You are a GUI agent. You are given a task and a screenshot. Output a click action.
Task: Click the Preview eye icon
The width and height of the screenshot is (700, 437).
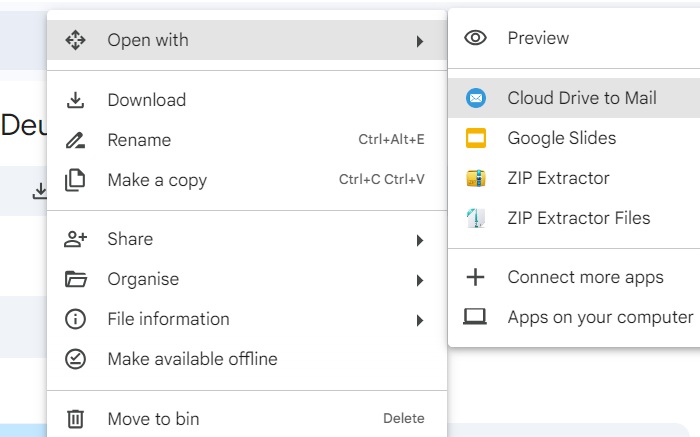475,38
